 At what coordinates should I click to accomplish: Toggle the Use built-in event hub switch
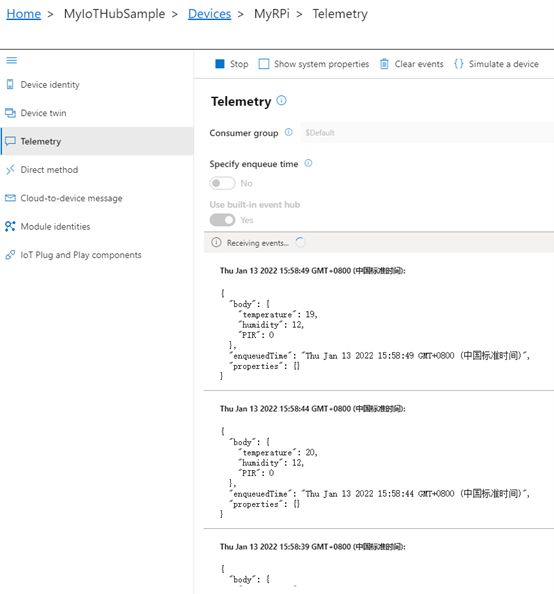coord(222,220)
